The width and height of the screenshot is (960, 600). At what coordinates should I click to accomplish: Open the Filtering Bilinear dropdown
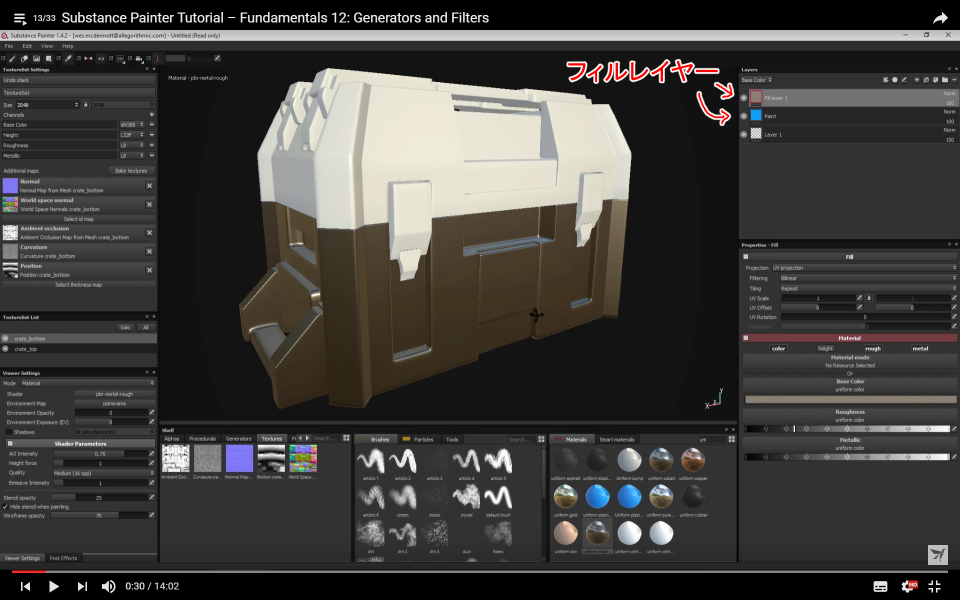pyautogui.click(x=868, y=278)
